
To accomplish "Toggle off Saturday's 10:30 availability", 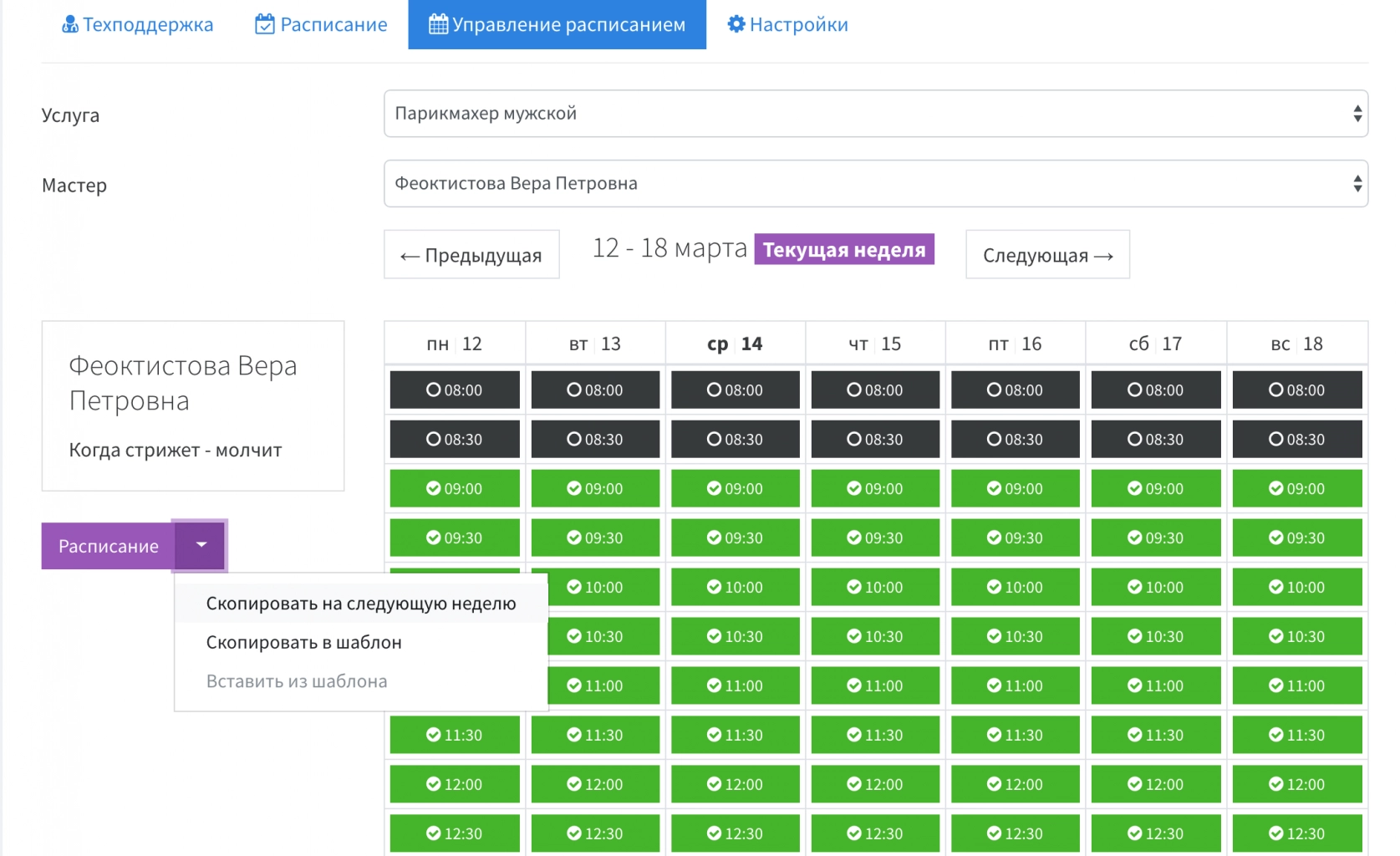I will tap(1156, 636).
